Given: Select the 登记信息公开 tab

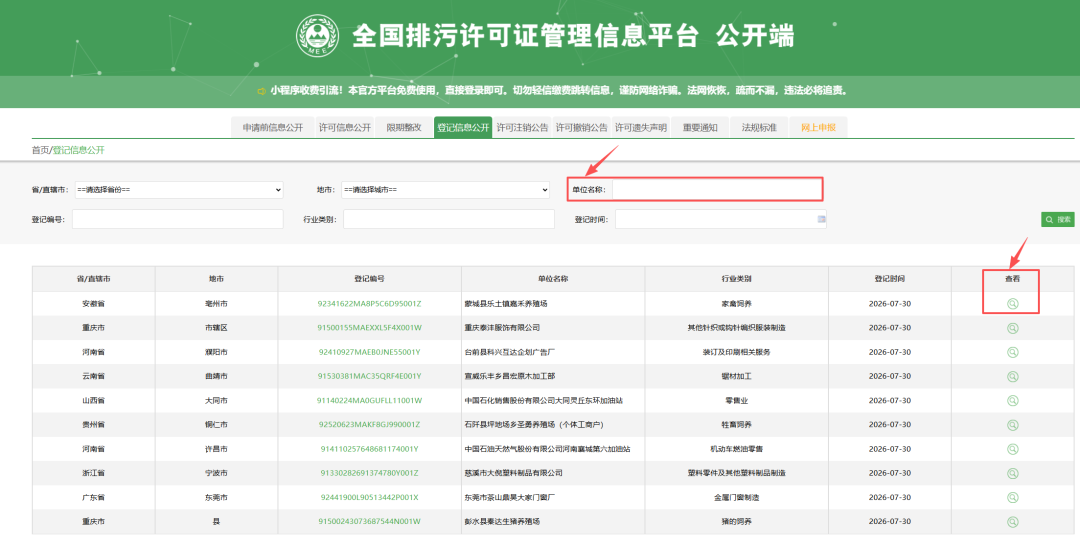Looking at the screenshot, I should [463, 127].
